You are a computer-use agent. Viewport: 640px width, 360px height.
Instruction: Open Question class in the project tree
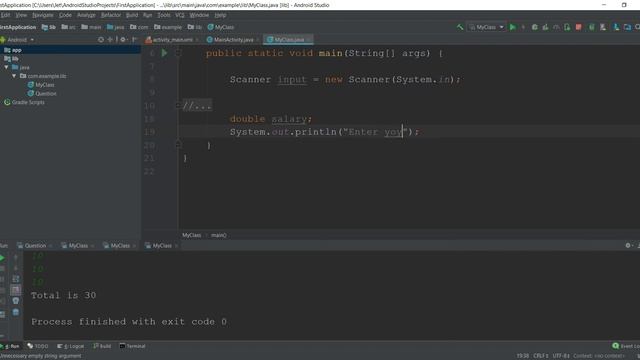(x=42, y=93)
